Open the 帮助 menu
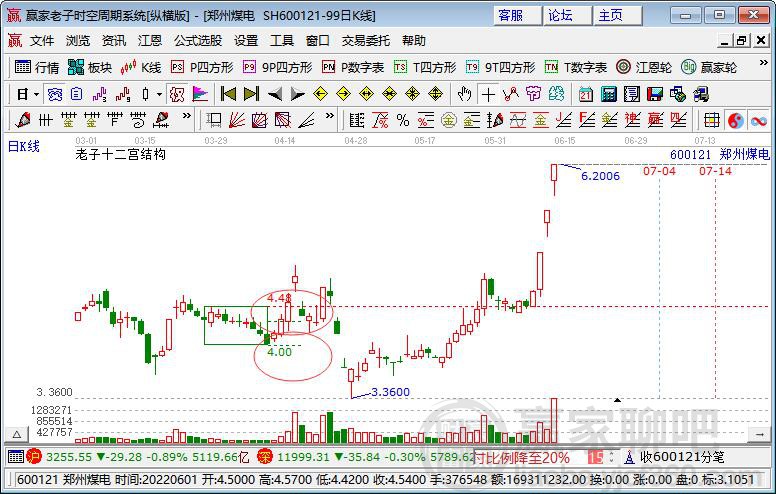The image size is (776, 494). [x=414, y=41]
